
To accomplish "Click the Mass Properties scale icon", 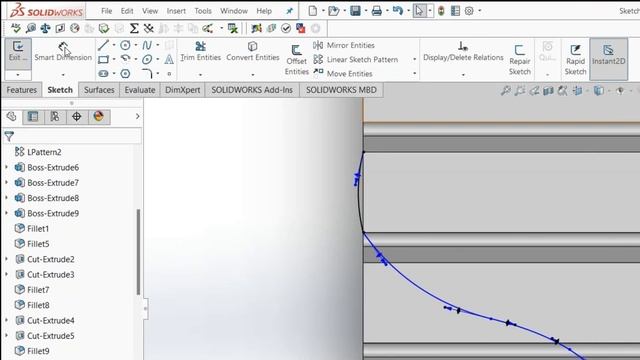I will coord(45,28).
